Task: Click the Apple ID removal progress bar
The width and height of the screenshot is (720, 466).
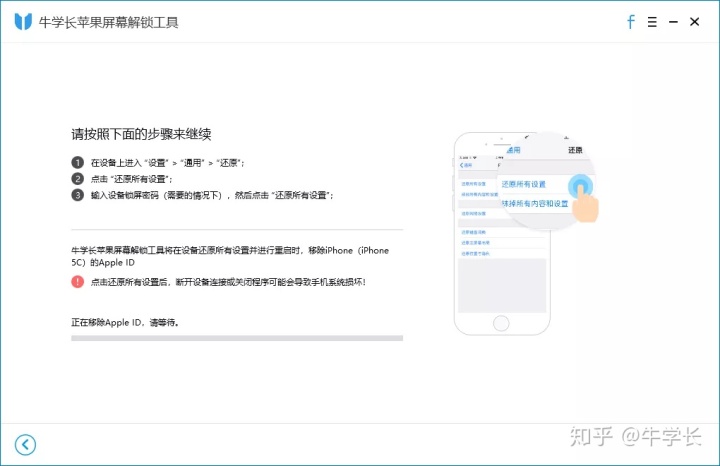Action: click(x=237, y=338)
